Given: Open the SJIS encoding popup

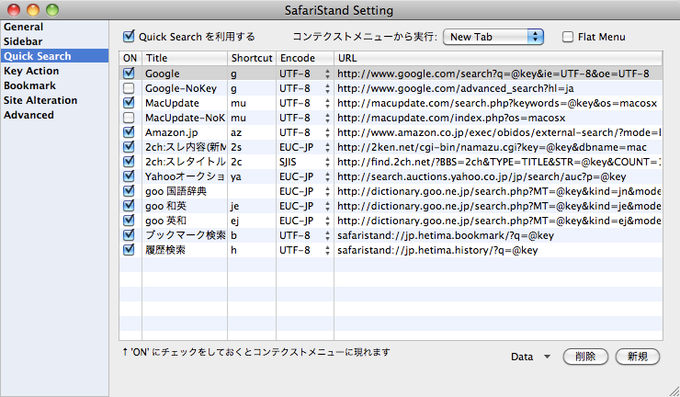Looking at the screenshot, I should tap(305, 162).
